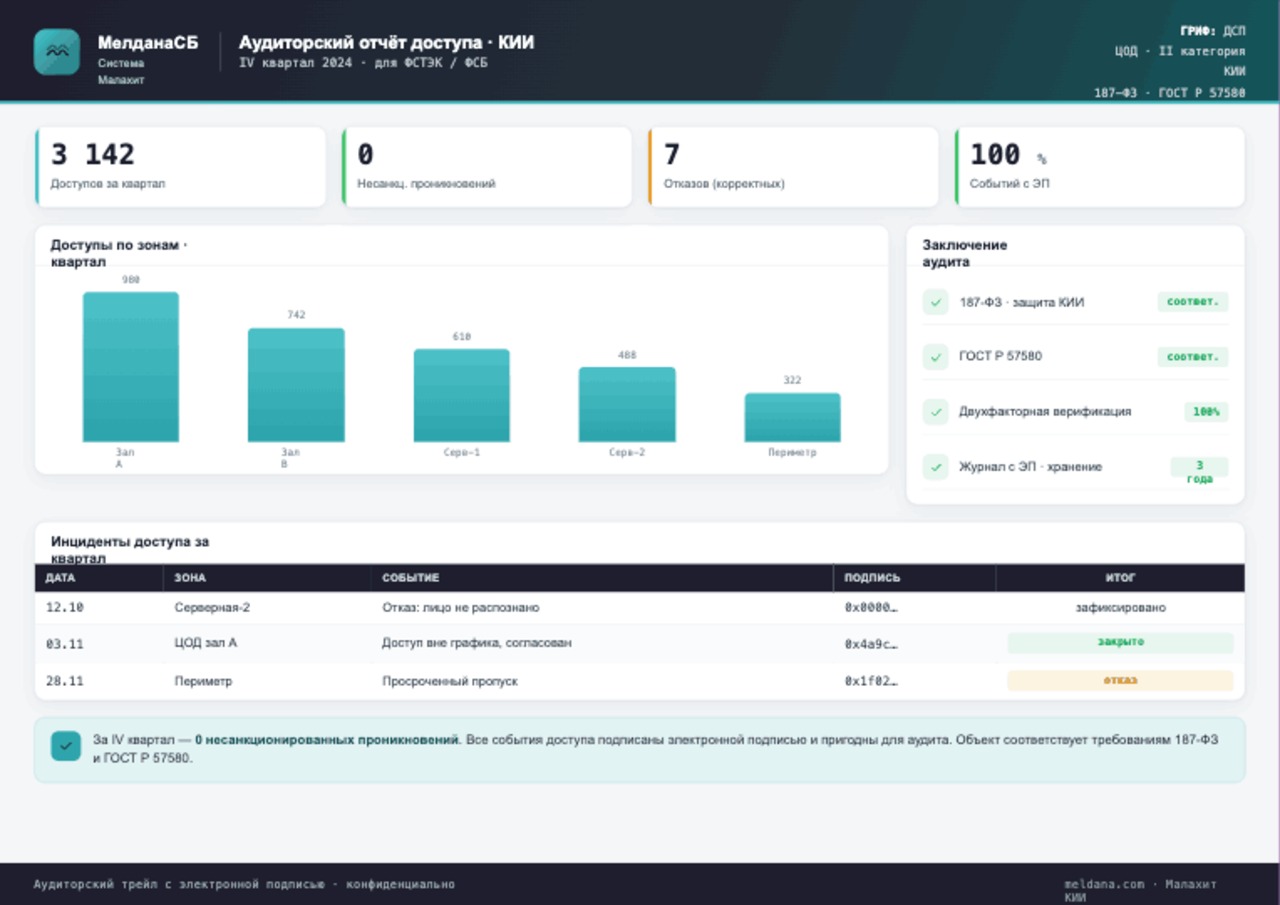Click the teal checkmark icon in summary banner

tap(66, 746)
